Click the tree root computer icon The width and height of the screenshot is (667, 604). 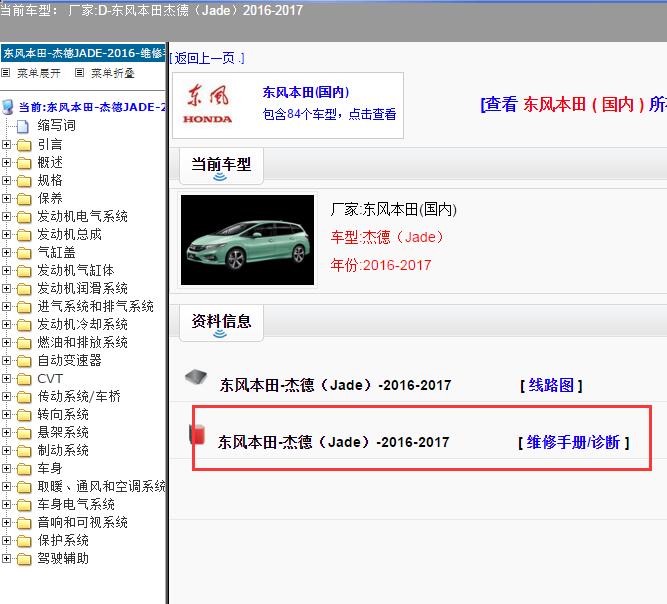click(8, 107)
